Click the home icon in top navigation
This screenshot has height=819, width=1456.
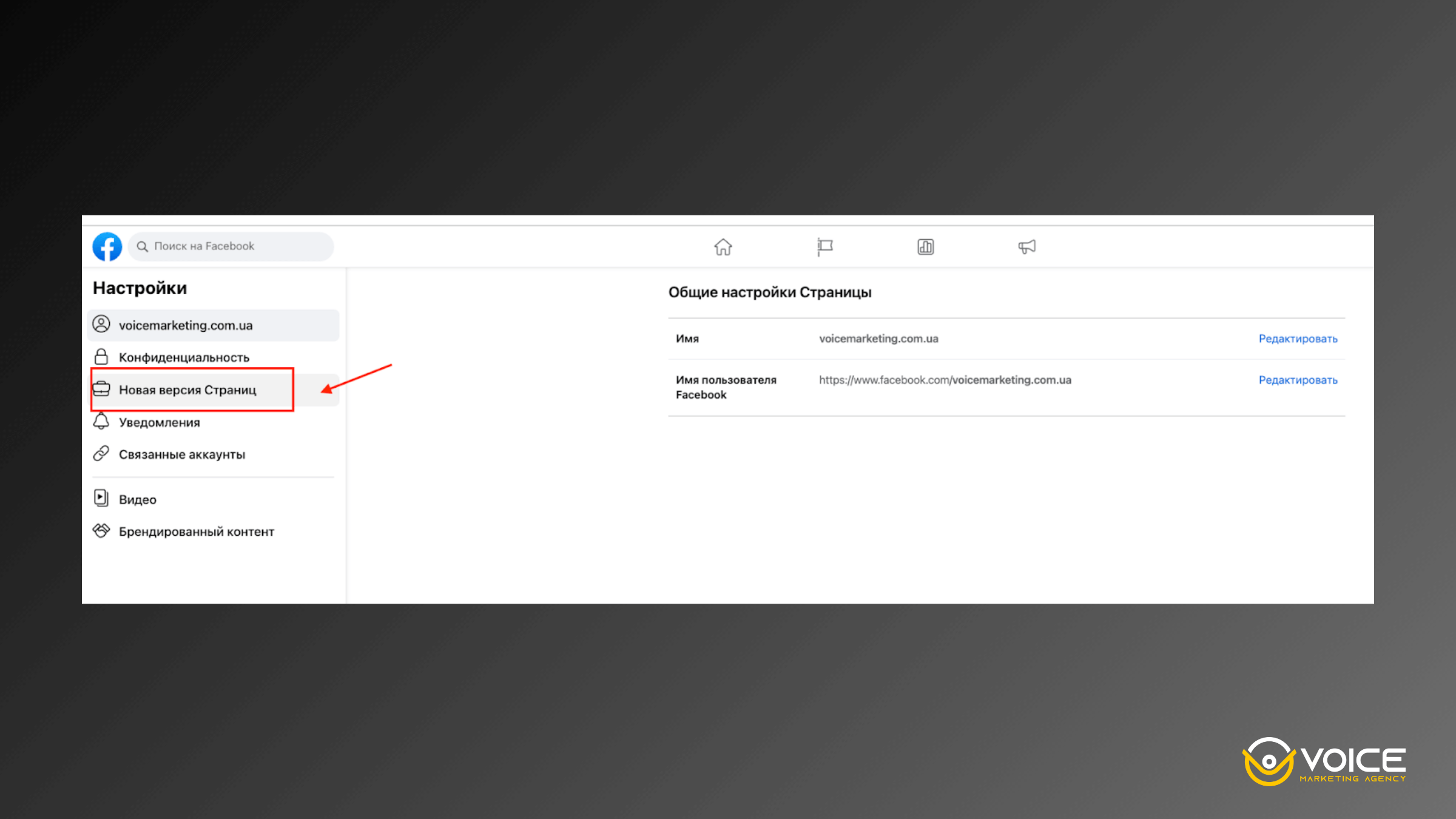pos(723,247)
